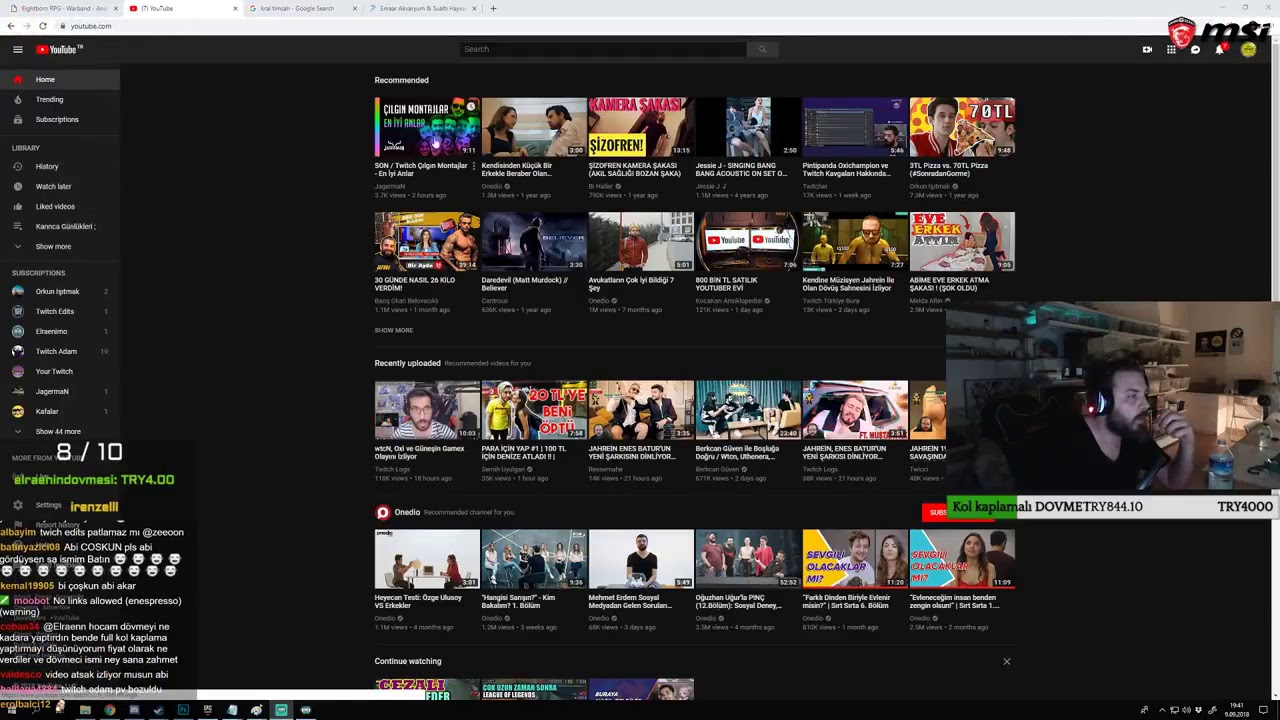The image size is (1280, 720).
Task: Click the Trending flame icon
Action: tap(17, 99)
